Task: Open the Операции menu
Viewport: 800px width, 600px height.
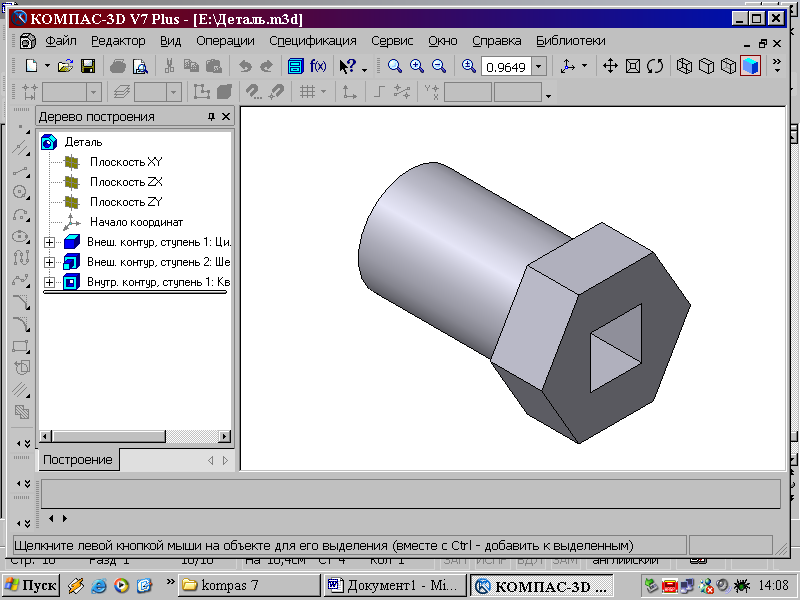Action: pyautogui.click(x=225, y=41)
